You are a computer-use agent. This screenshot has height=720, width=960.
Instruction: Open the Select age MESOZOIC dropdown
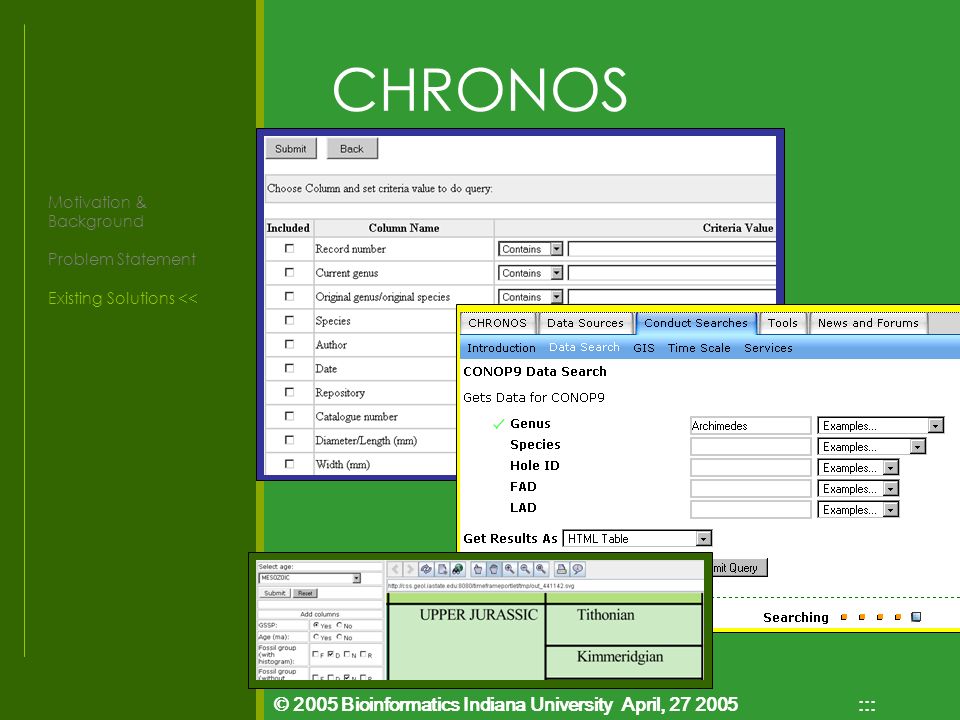[310, 578]
